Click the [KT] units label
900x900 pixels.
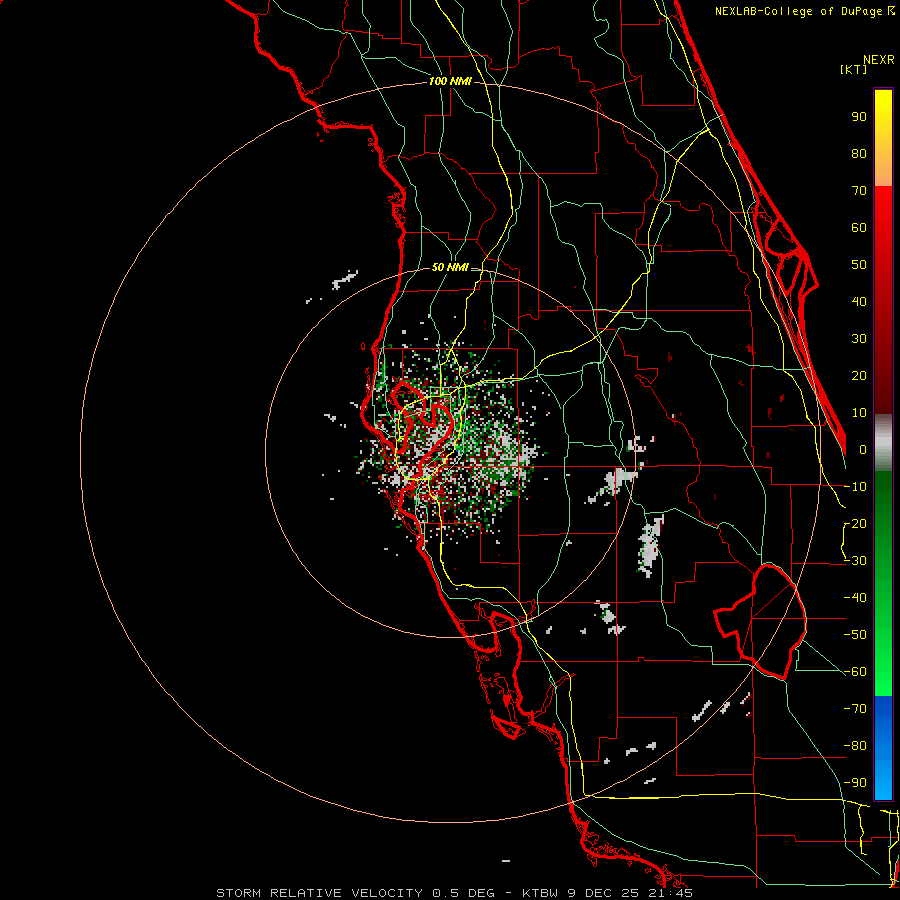click(854, 69)
